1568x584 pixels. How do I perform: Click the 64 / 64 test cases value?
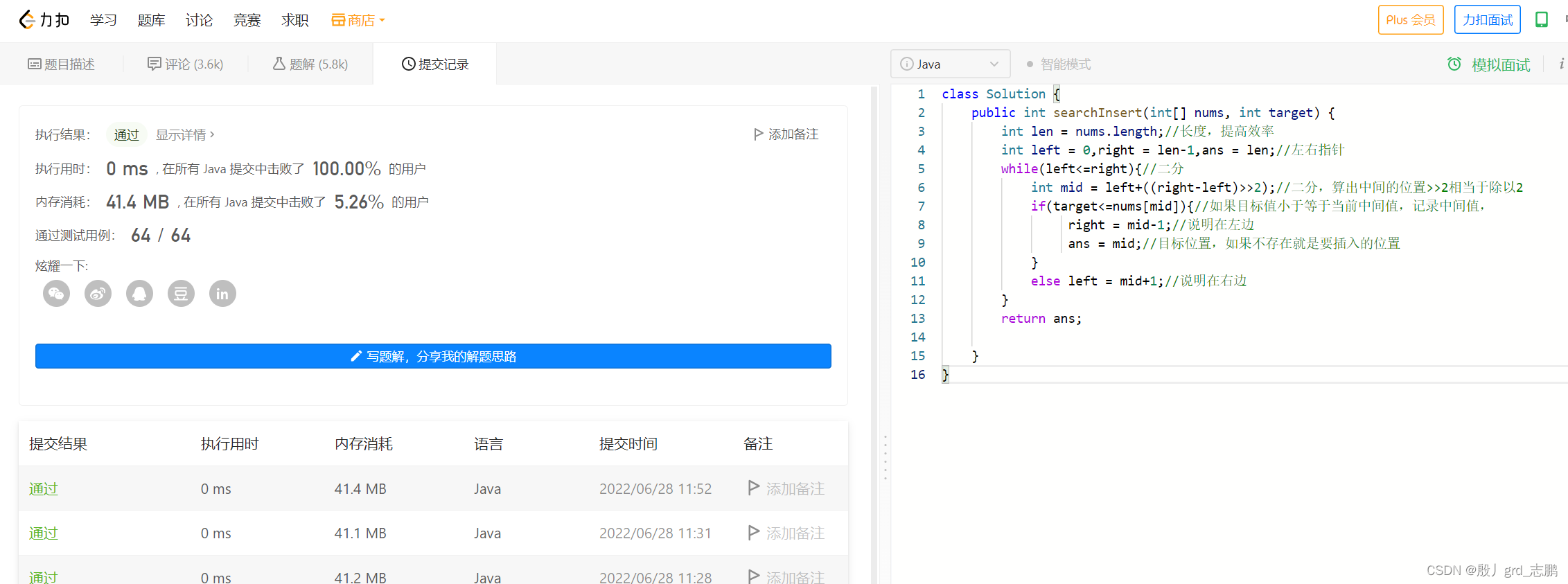(161, 236)
